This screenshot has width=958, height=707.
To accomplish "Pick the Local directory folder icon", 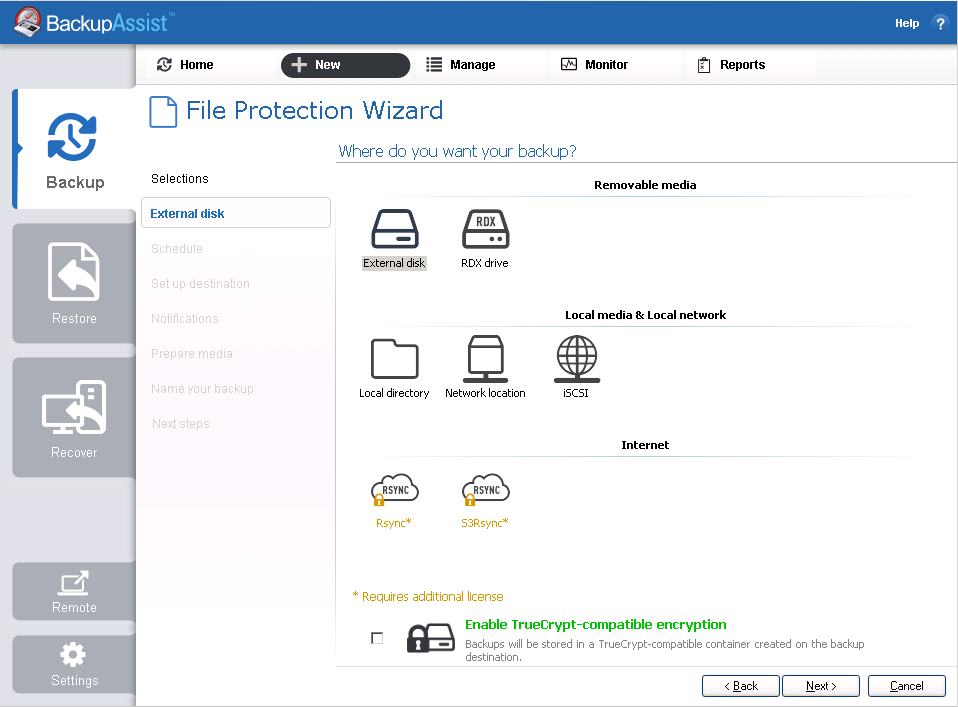I will click(395, 359).
